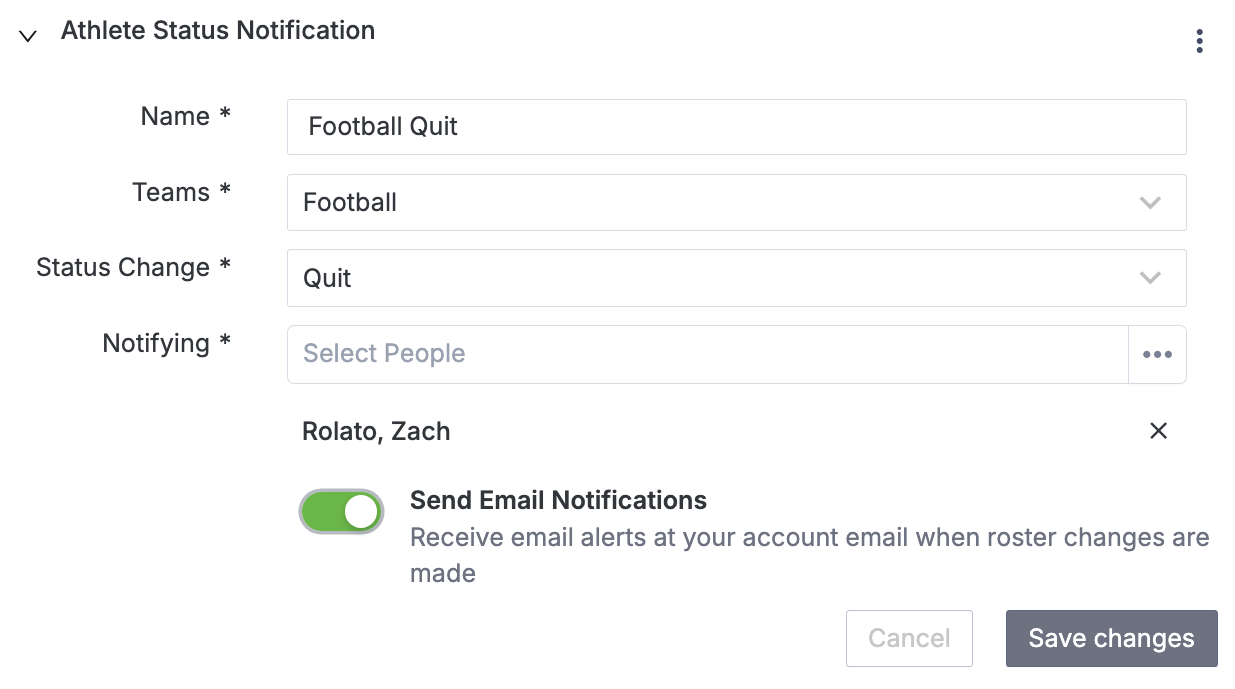
Task: Dismiss Zach Rolato via the close icon
Action: 1158,431
